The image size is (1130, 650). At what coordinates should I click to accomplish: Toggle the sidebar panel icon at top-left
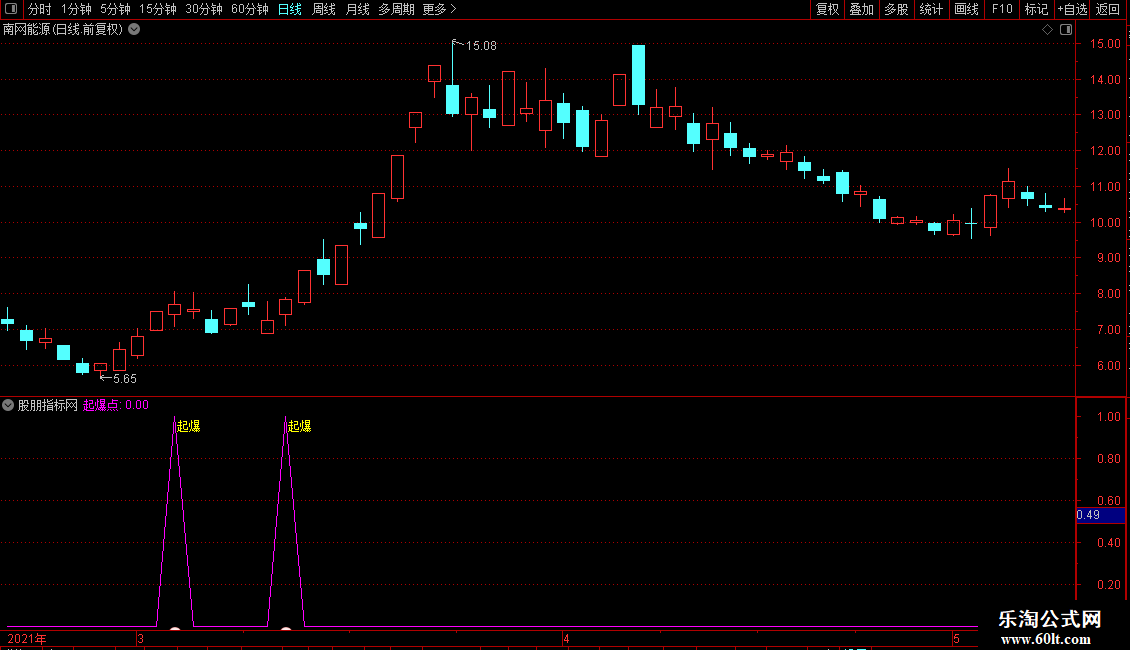click(x=11, y=9)
